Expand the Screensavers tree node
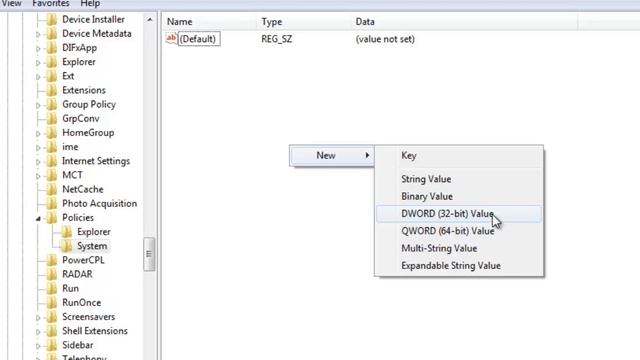Screen dimensions: 640x360 pyautogui.click(x=38, y=318)
